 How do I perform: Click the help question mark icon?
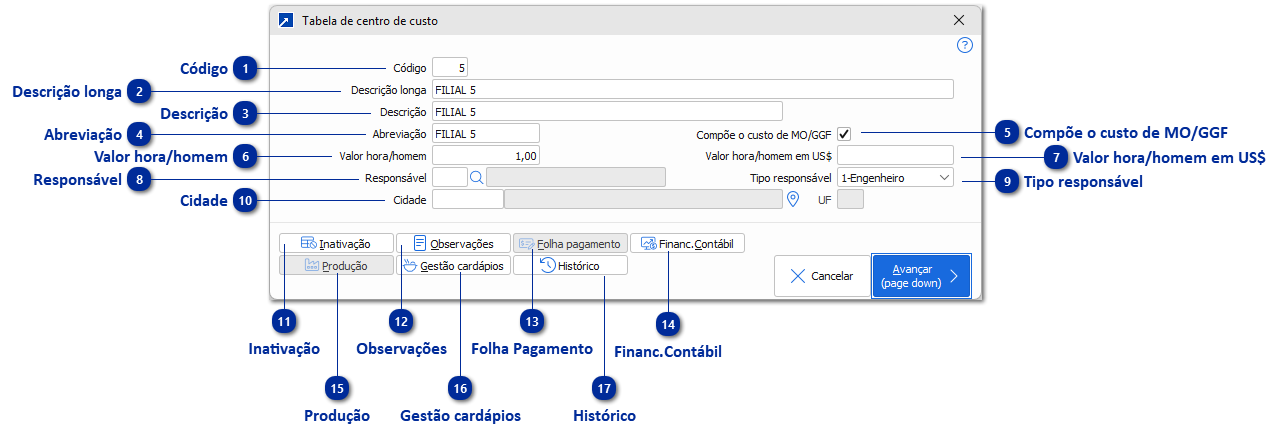965,45
